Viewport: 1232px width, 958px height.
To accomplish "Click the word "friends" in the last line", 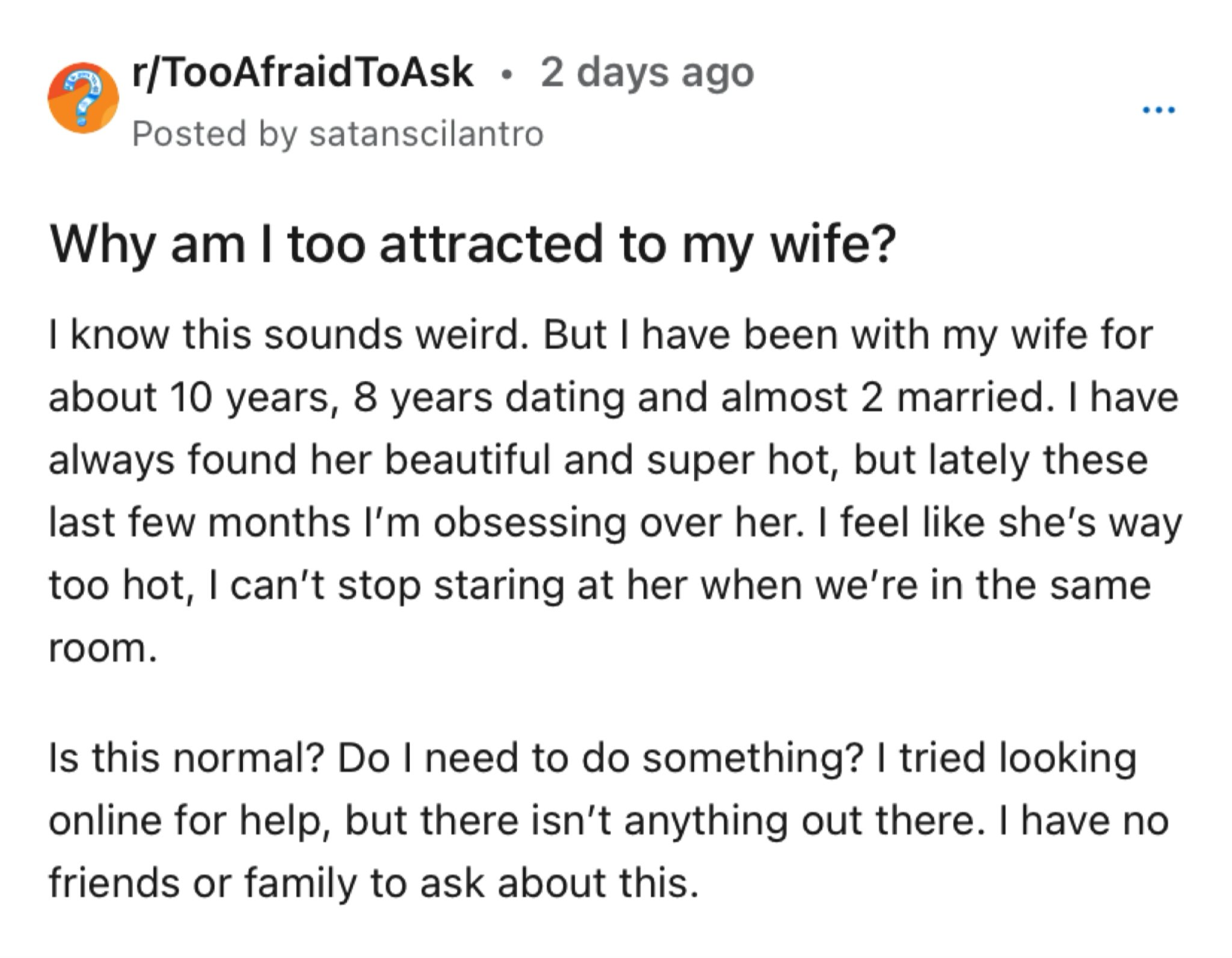I will click(x=114, y=883).
